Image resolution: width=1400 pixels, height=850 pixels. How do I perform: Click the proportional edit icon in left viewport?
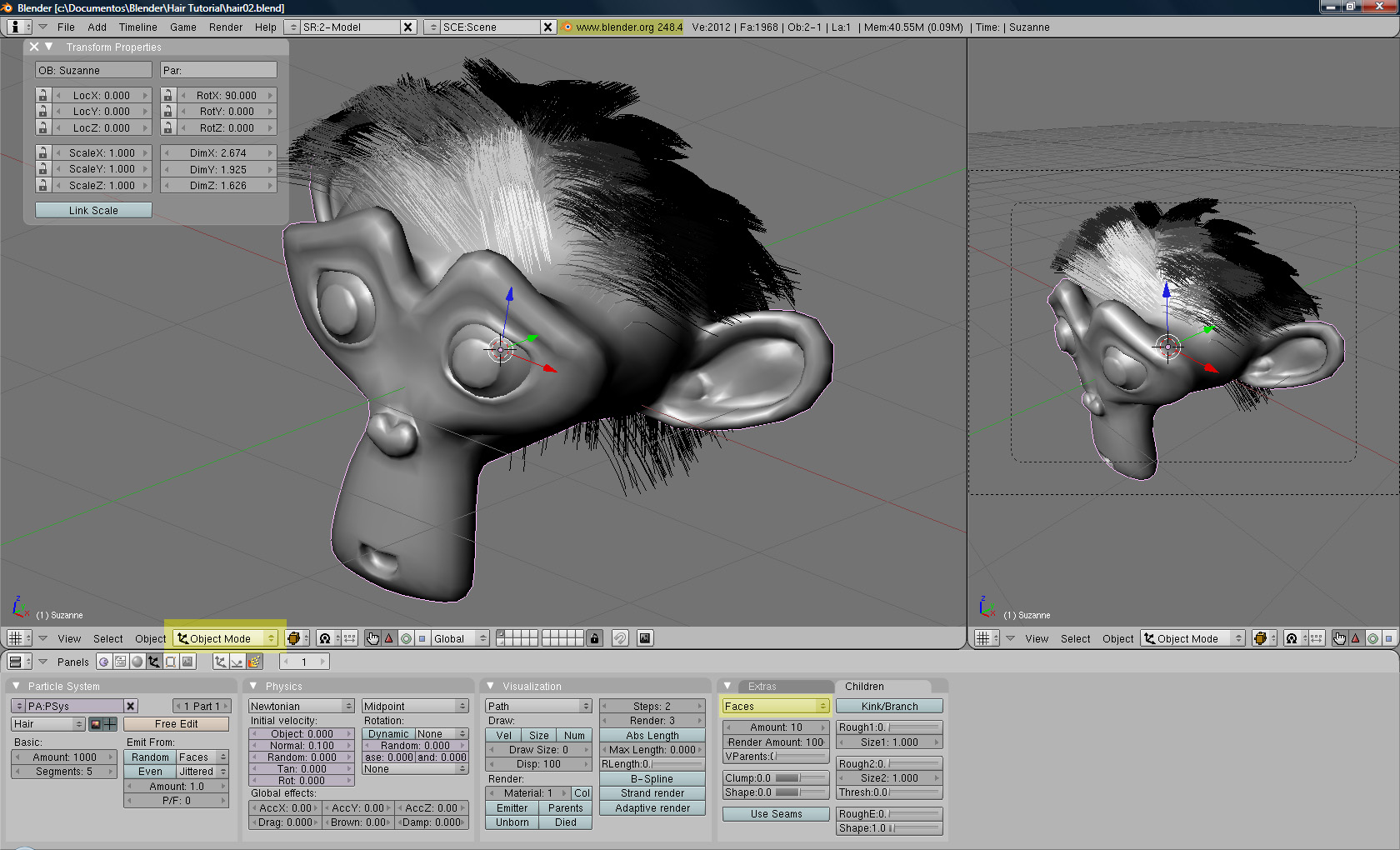pos(620,638)
